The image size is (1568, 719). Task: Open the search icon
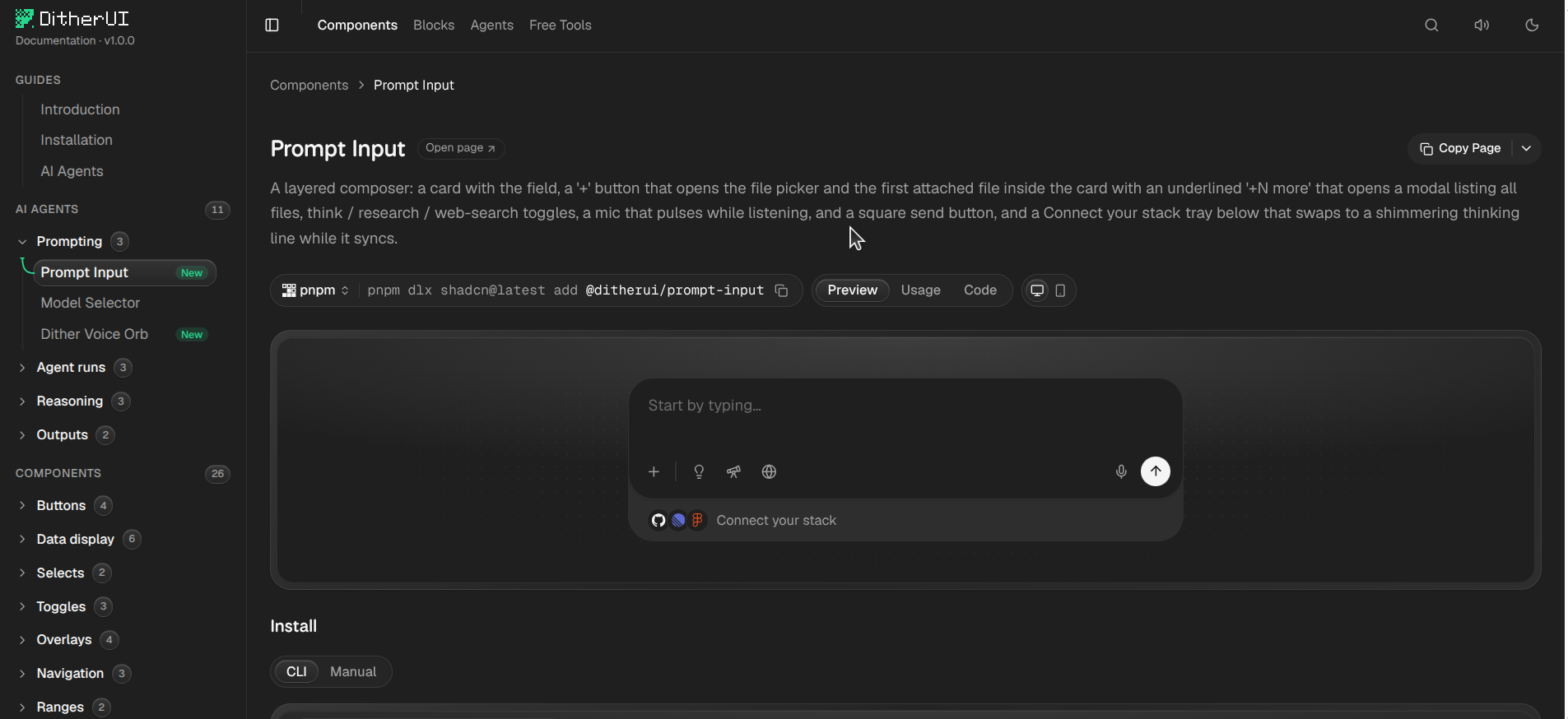(x=1432, y=26)
